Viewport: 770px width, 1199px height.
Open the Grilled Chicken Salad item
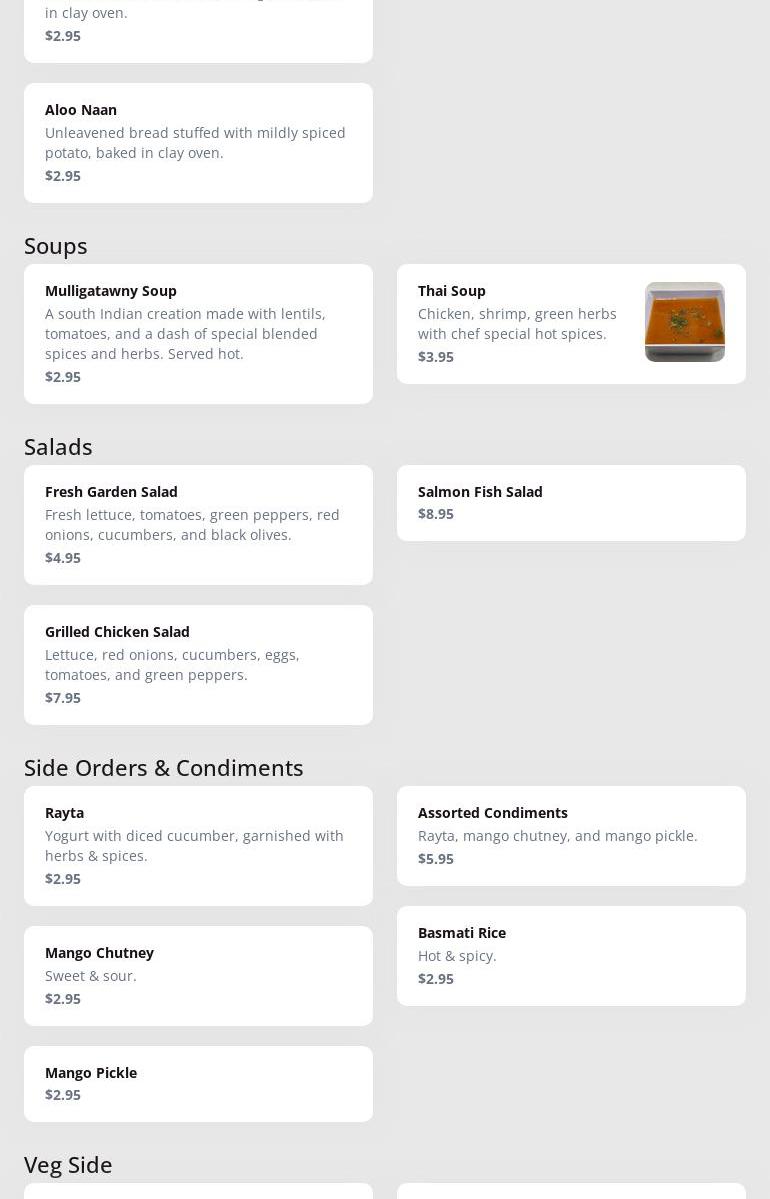coord(198,665)
